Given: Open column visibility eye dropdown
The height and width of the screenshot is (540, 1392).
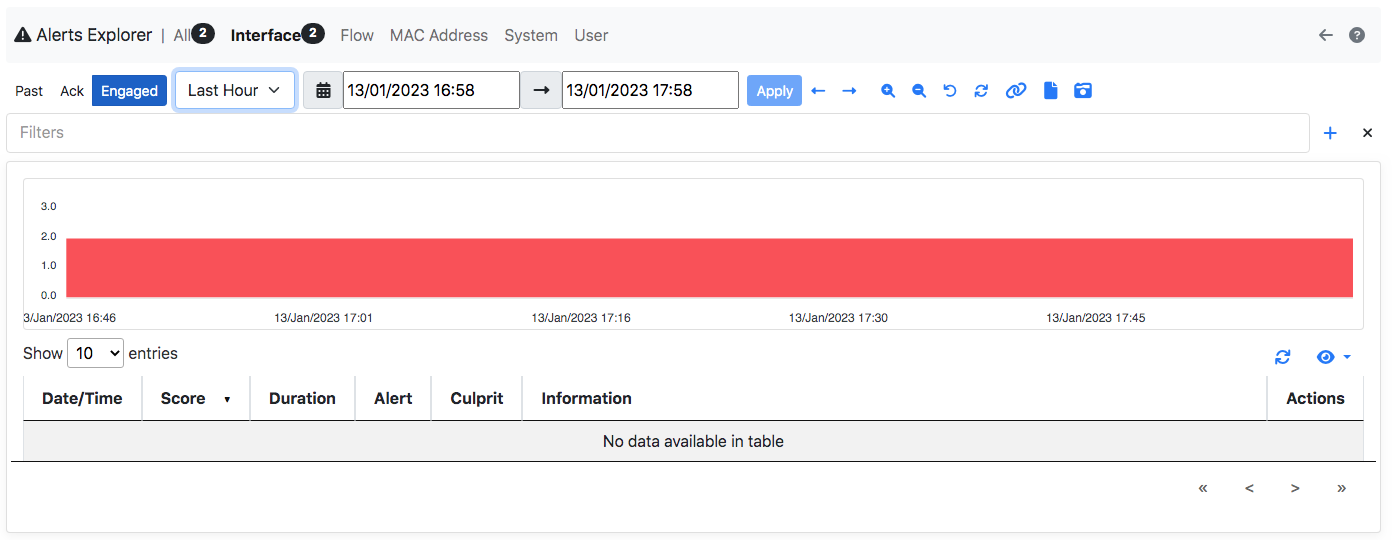Looking at the screenshot, I should (x=1334, y=357).
